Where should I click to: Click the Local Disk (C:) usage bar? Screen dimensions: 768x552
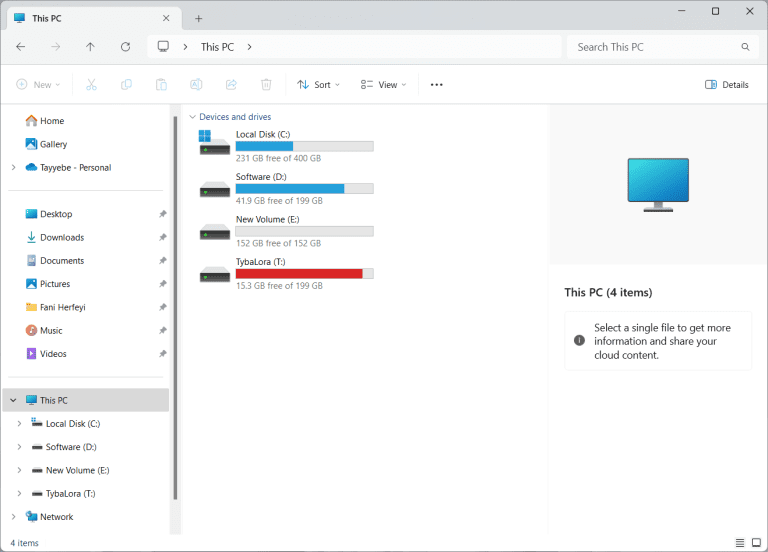pyautogui.click(x=305, y=146)
